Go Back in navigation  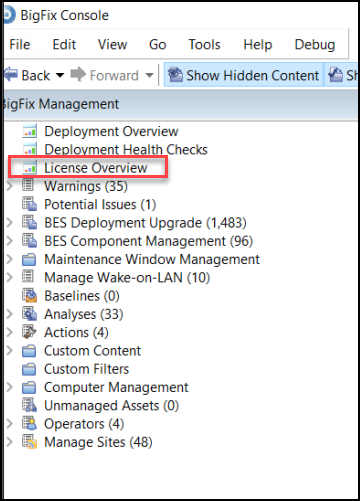coord(27,75)
